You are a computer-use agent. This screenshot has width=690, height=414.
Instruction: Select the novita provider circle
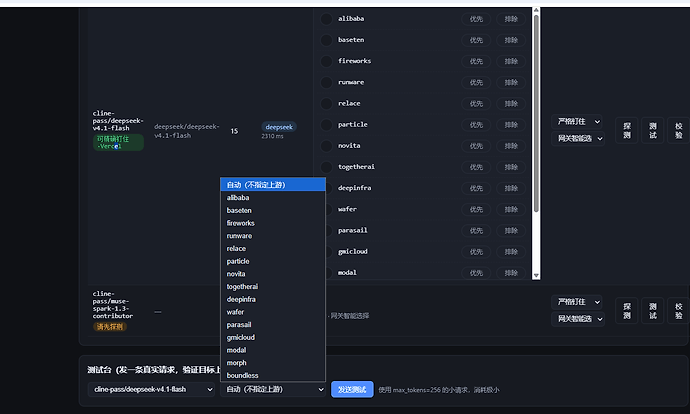pos(326,146)
